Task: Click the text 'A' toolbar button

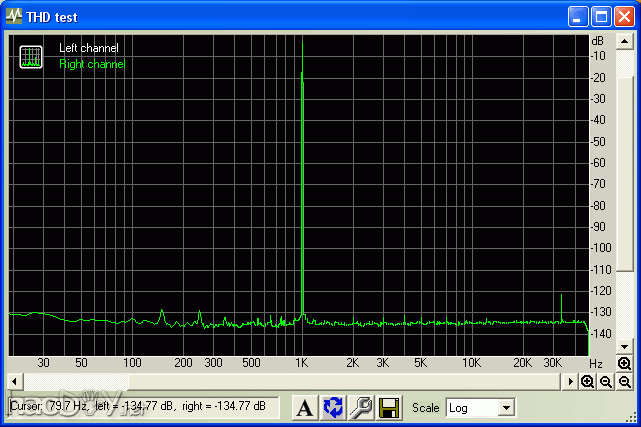Action: pos(305,407)
